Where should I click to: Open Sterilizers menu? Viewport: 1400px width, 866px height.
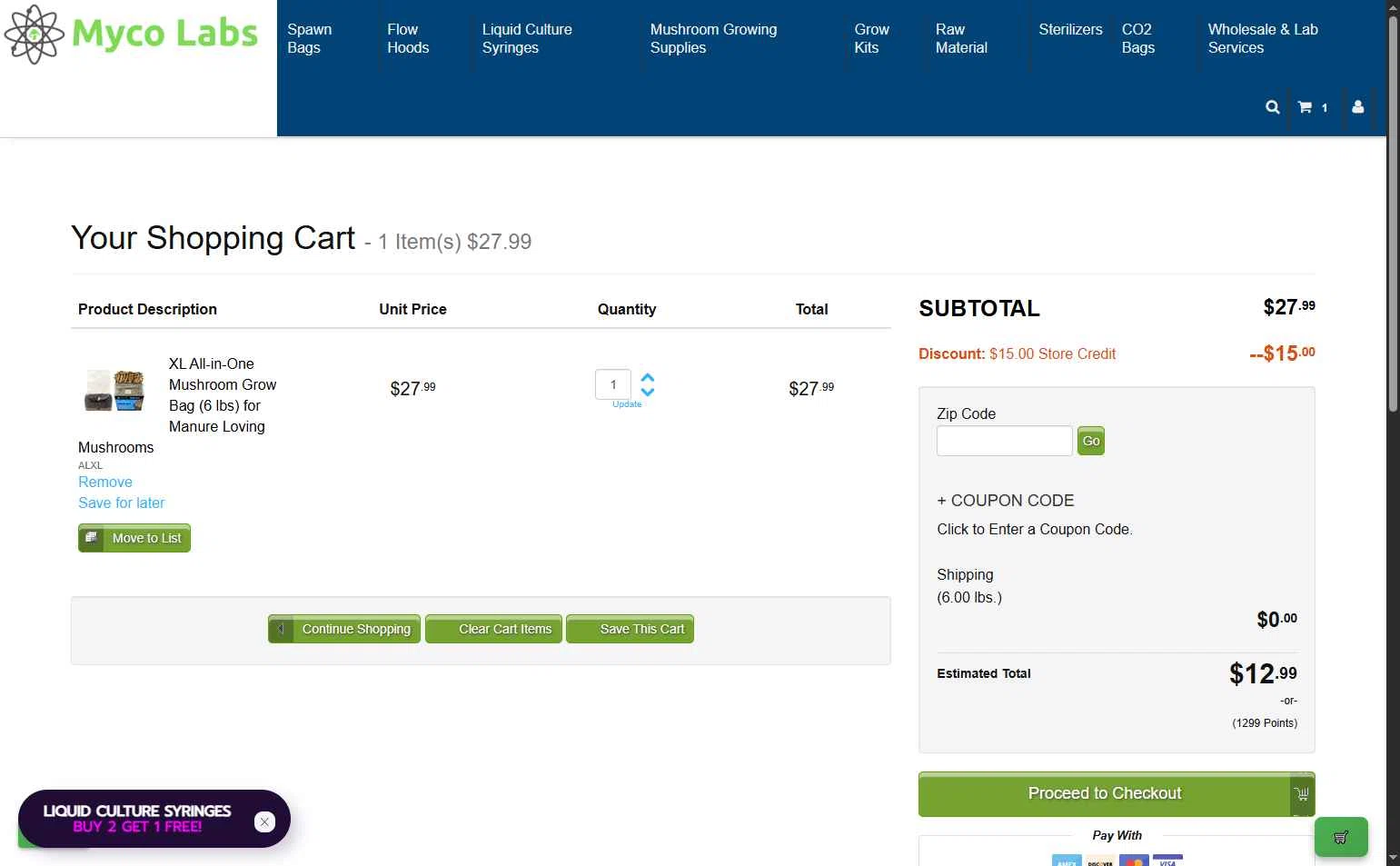coord(1070,29)
